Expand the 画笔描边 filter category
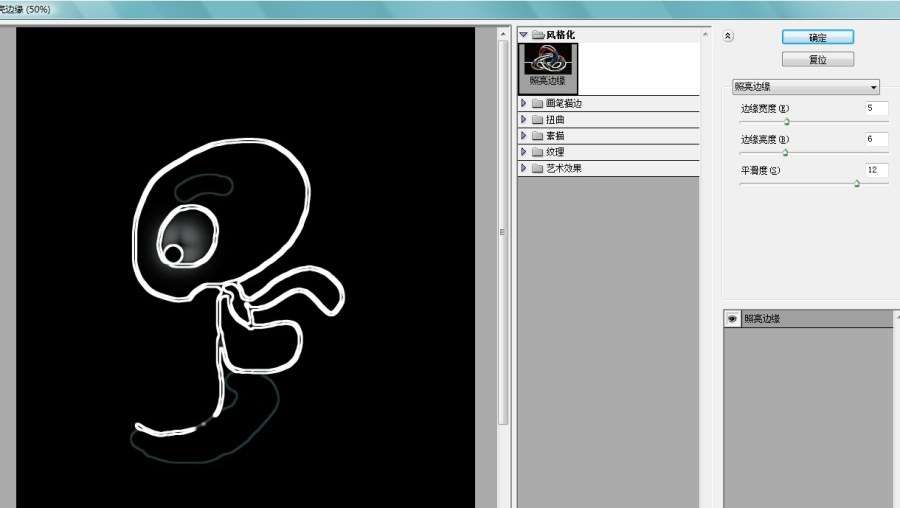Image resolution: width=900 pixels, height=508 pixels. point(523,103)
